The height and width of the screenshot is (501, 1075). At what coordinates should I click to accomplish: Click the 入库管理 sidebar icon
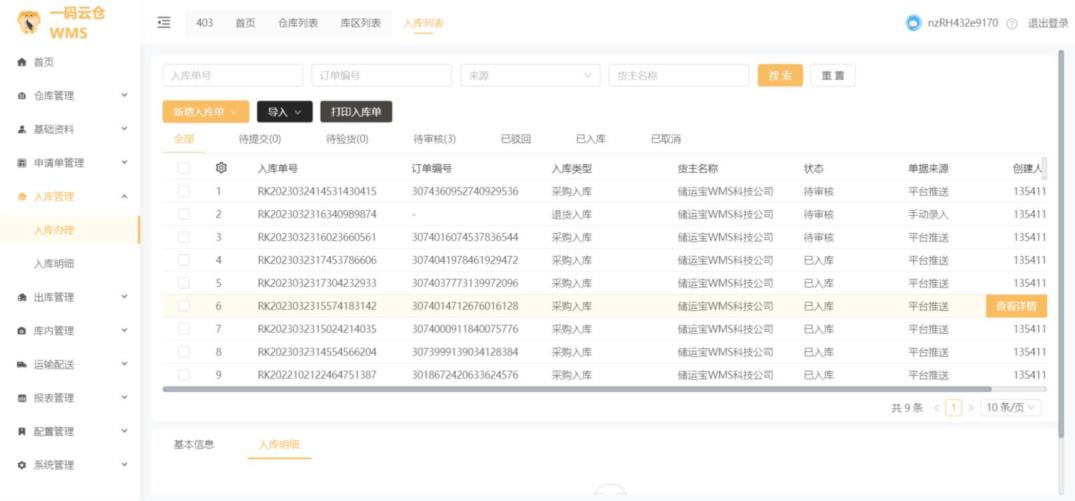(21, 197)
